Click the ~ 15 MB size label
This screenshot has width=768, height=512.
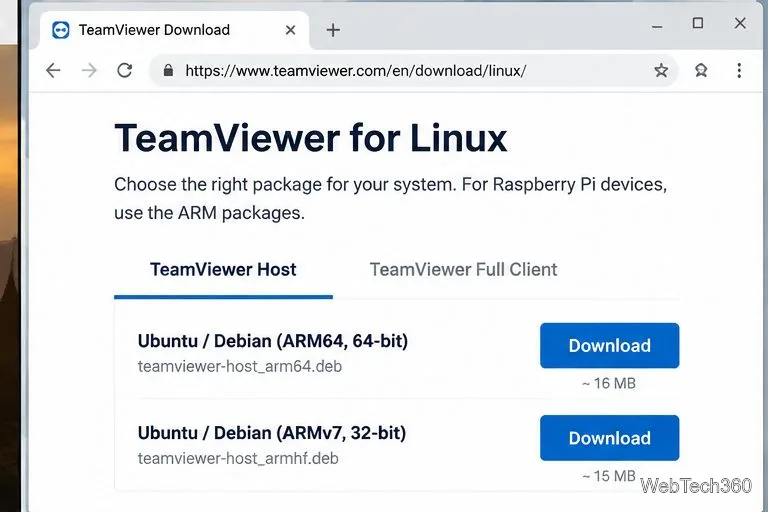609,476
